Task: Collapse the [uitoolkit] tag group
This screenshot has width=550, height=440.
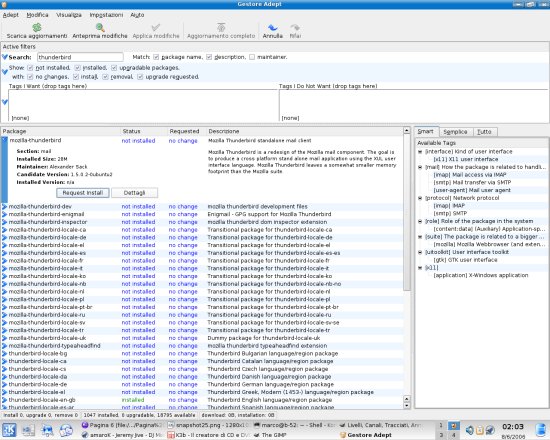Action: [420, 252]
